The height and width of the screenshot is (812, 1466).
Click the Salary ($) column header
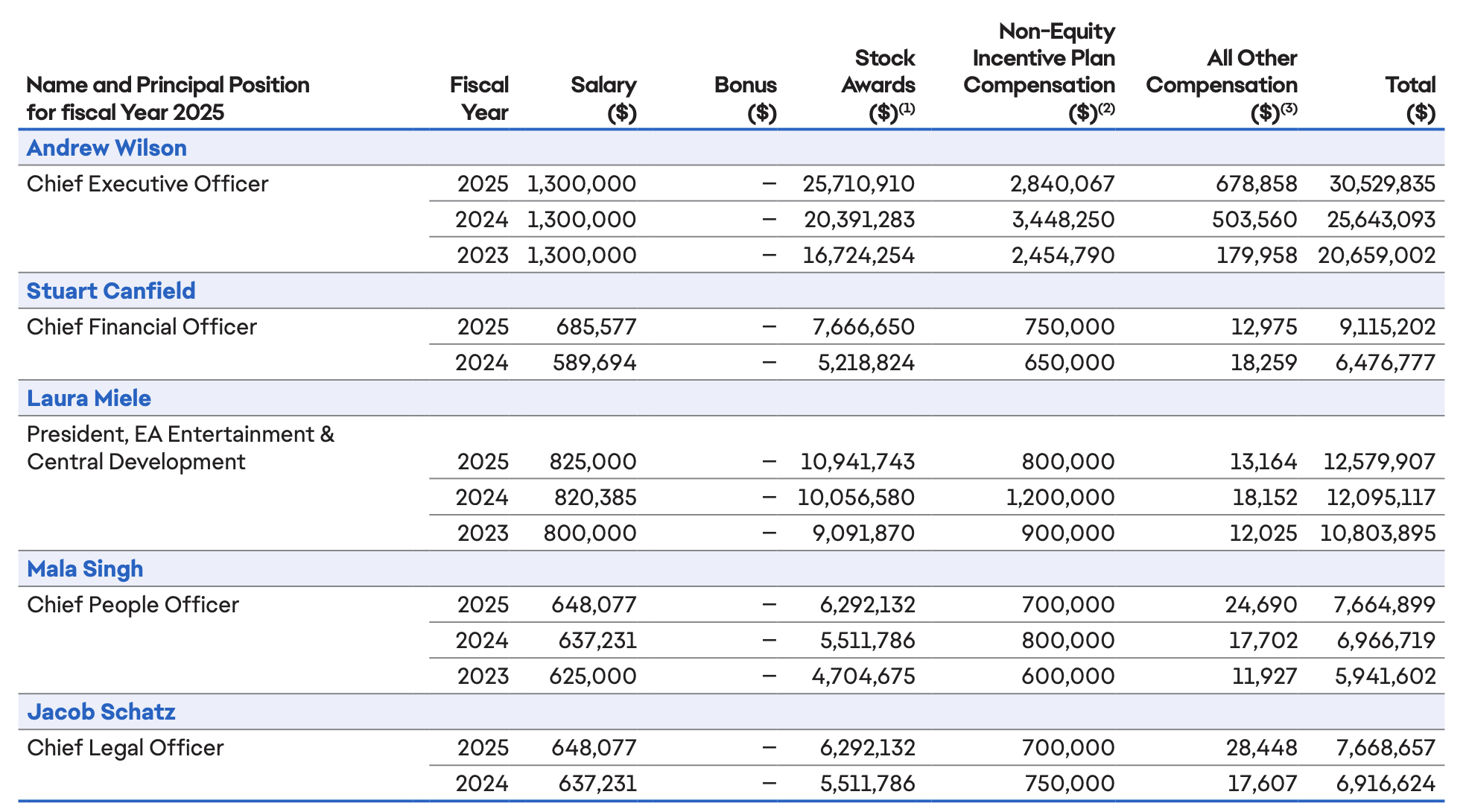tap(604, 98)
